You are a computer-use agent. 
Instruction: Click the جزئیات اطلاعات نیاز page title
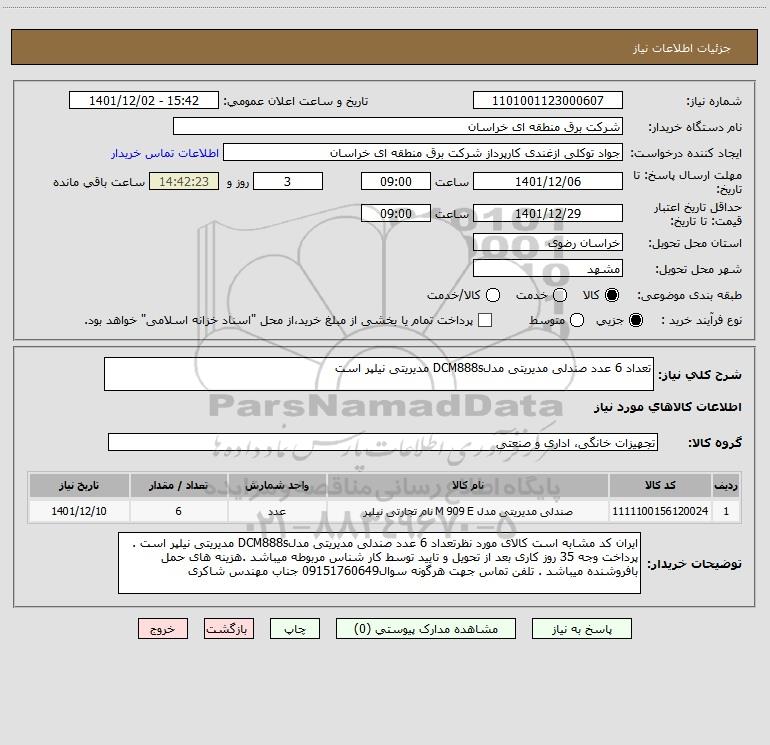[x=682, y=48]
